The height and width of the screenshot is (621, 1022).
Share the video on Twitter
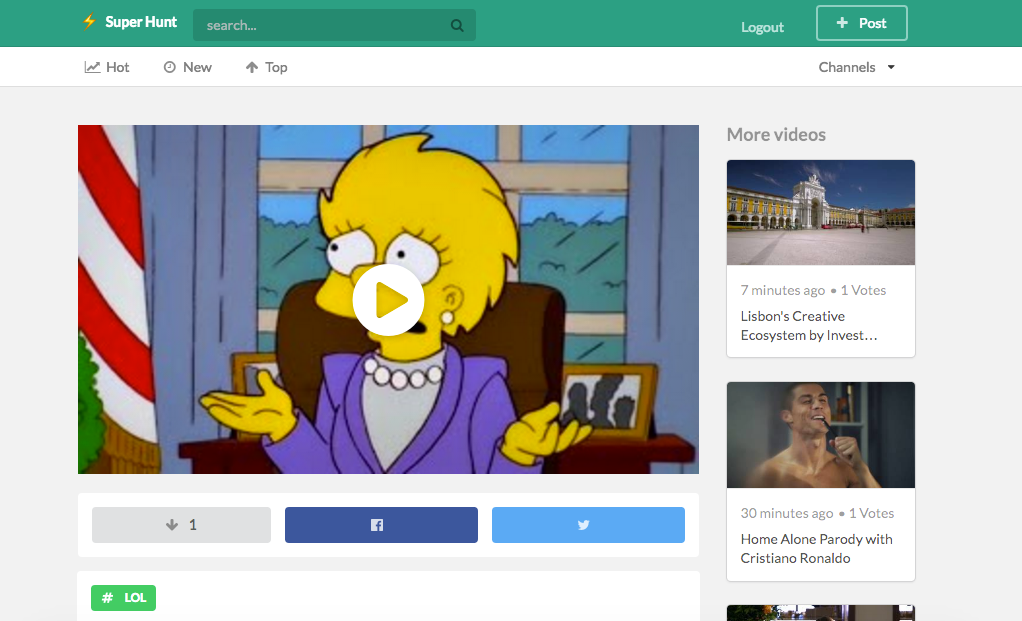pyautogui.click(x=588, y=525)
